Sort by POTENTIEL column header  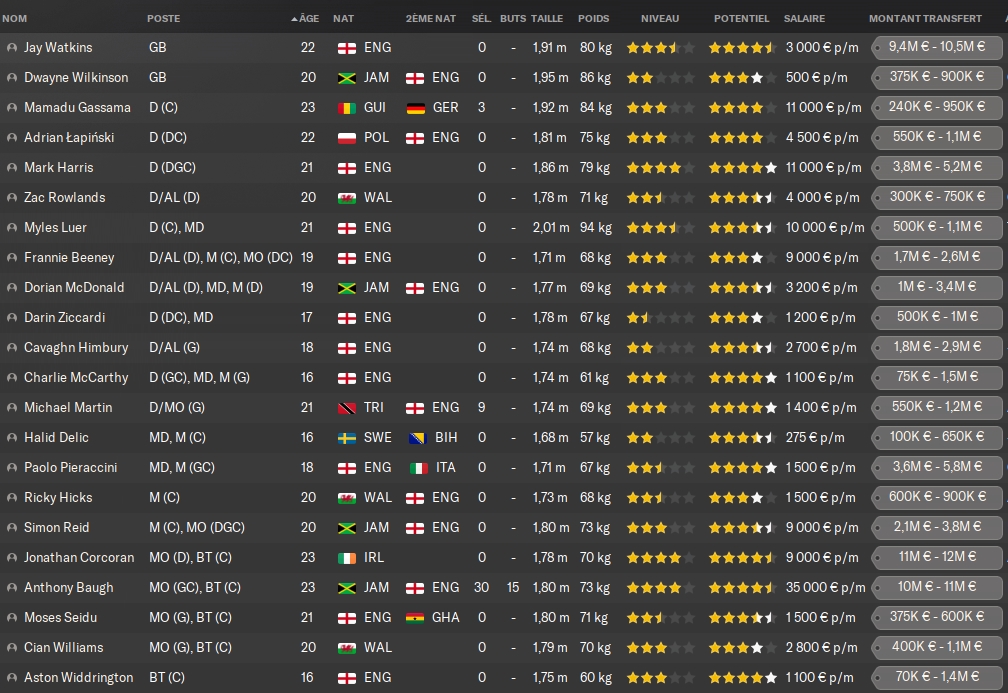[741, 19]
